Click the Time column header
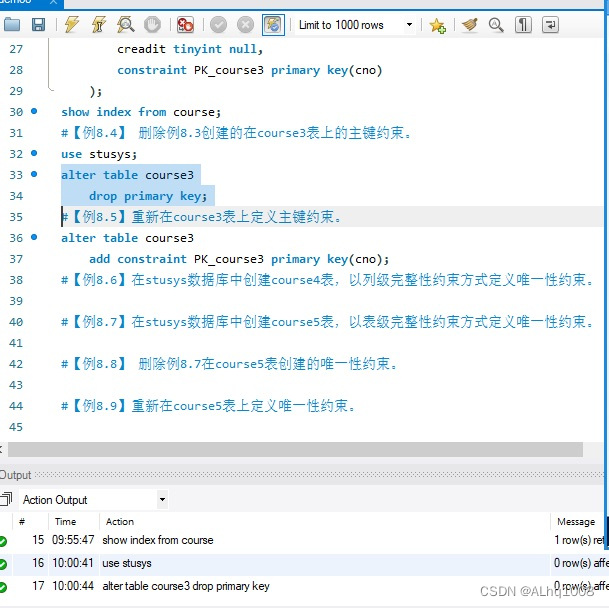Viewport: 609px width, 608px height. tap(65, 521)
